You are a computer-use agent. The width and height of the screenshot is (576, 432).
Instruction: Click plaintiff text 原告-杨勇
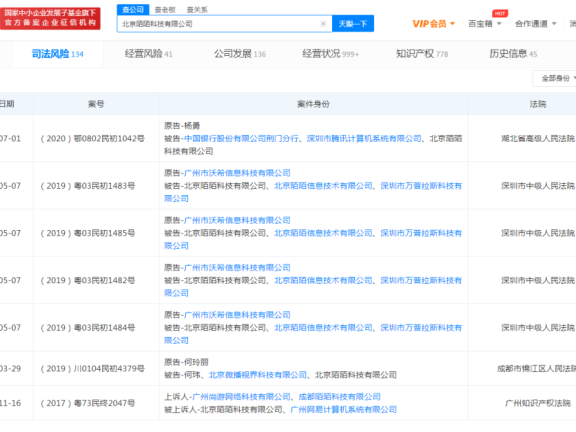point(182,126)
